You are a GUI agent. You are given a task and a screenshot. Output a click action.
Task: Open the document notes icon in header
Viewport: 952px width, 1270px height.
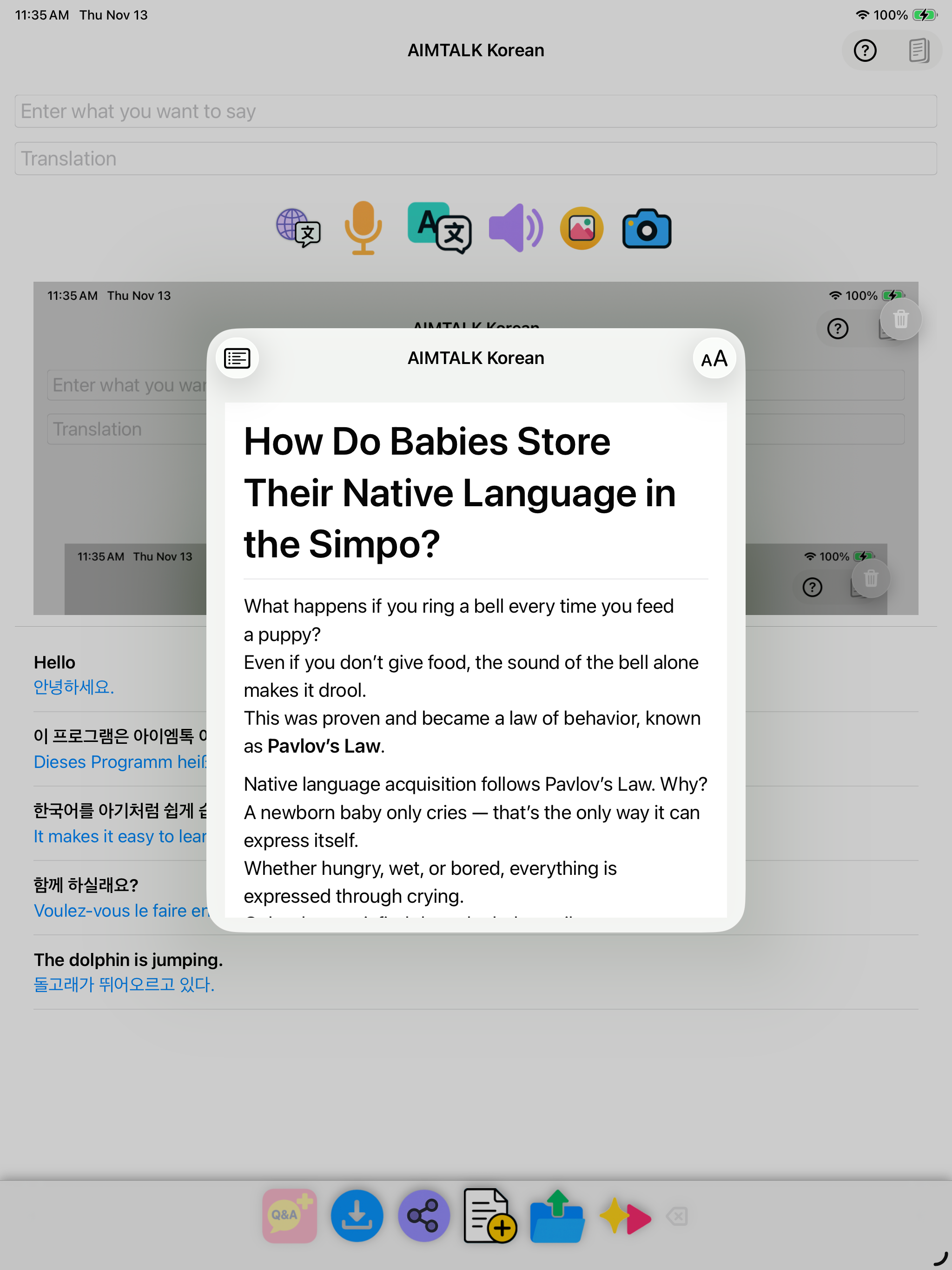(919, 51)
